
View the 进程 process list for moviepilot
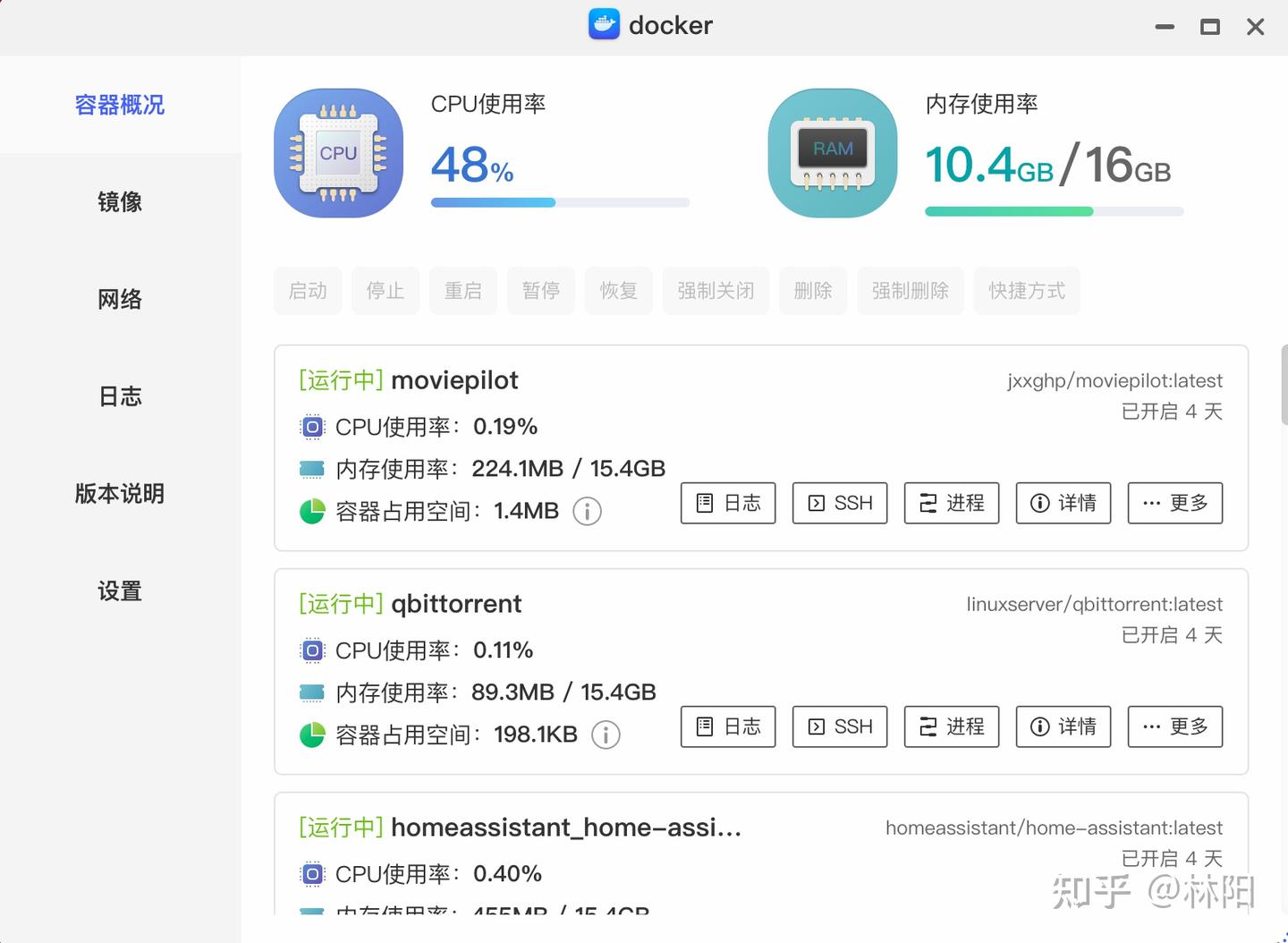[x=951, y=503]
